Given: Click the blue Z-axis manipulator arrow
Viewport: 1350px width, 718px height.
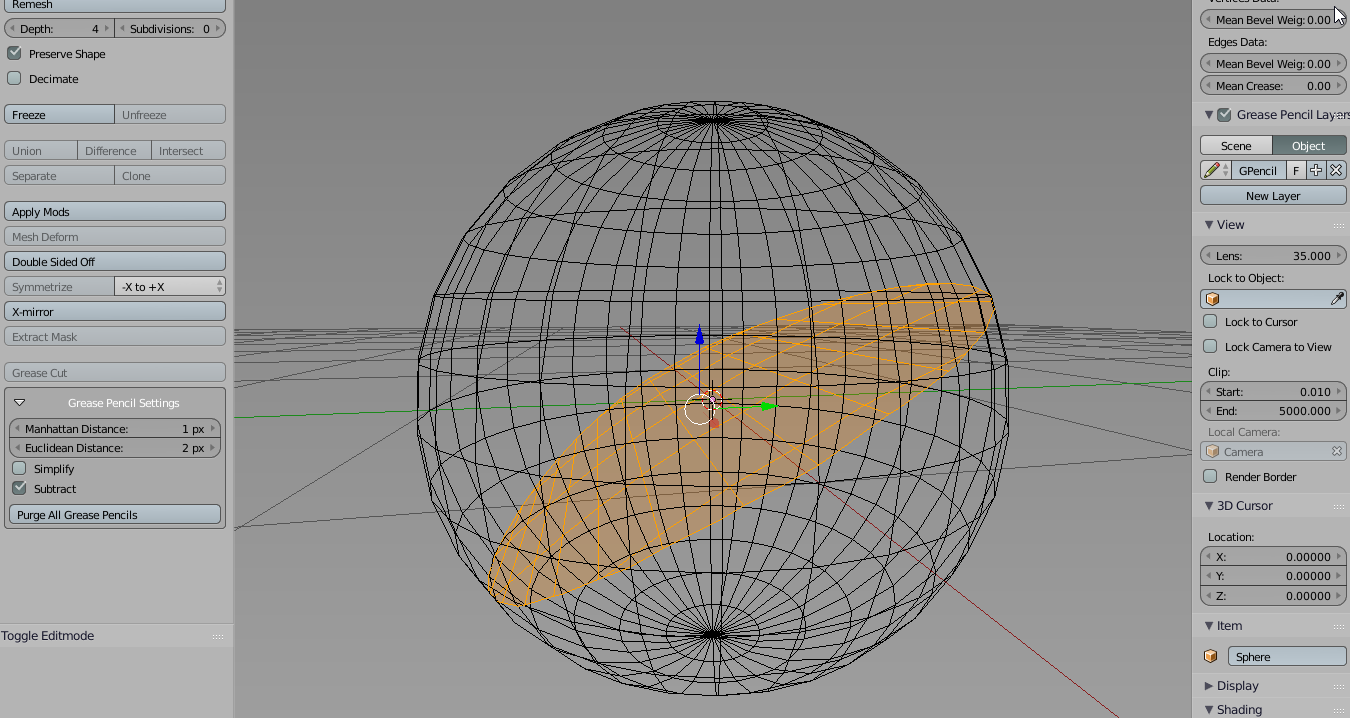Looking at the screenshot, I should pos(700,334).
